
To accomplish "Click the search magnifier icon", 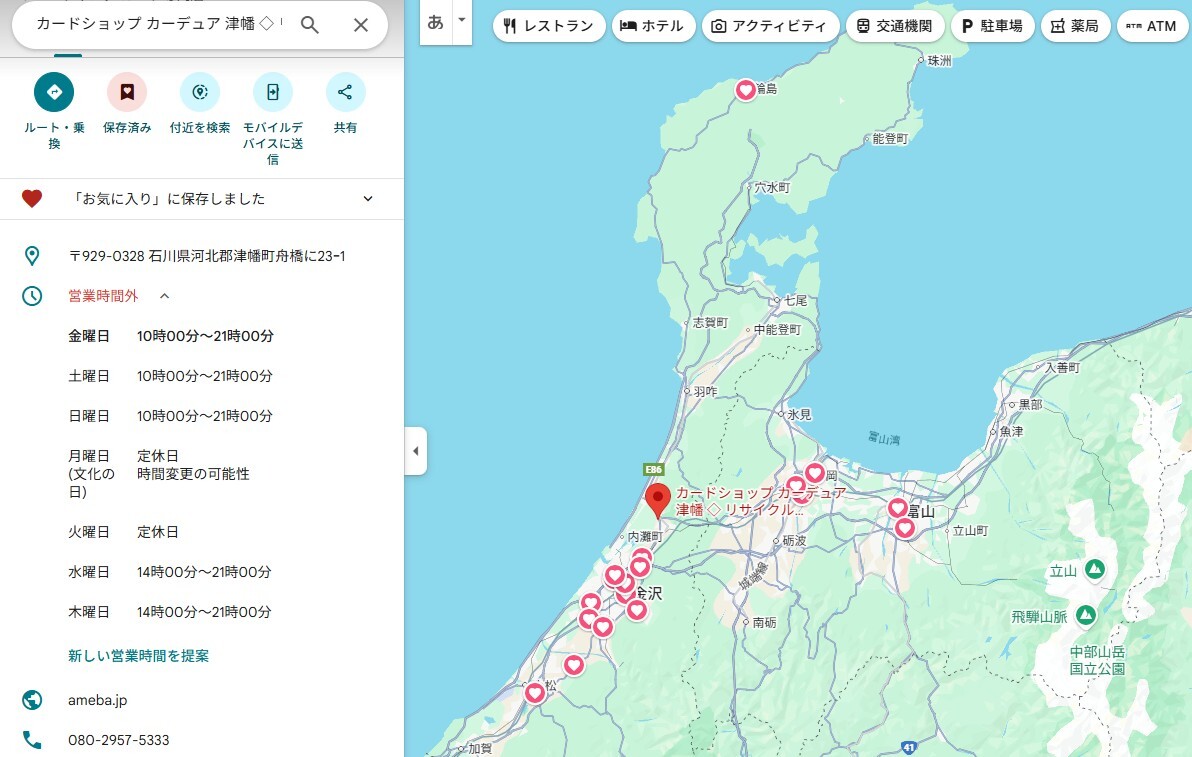I will point(310,25).
